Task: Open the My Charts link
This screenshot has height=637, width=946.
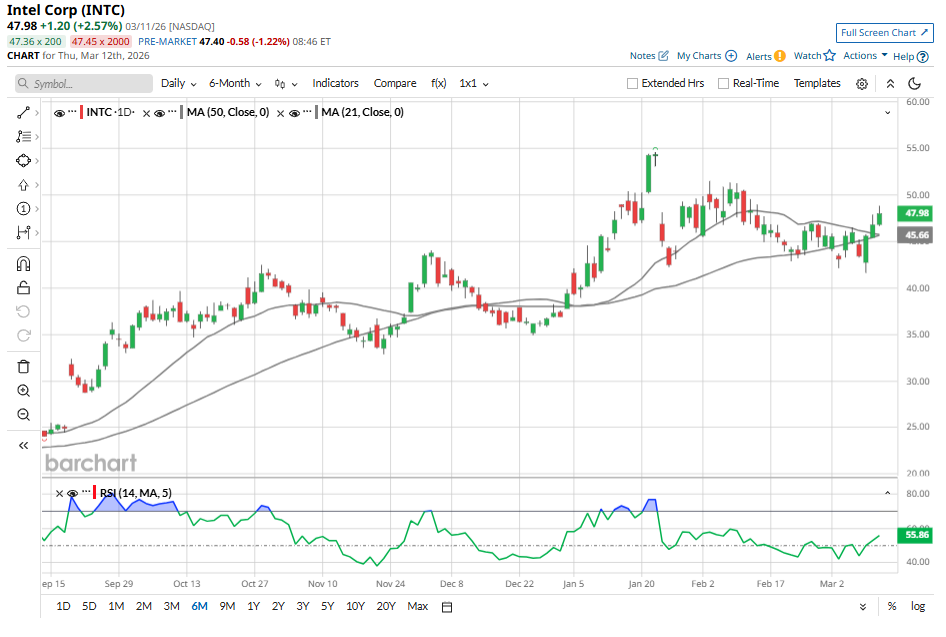Action: coord(706,56)
